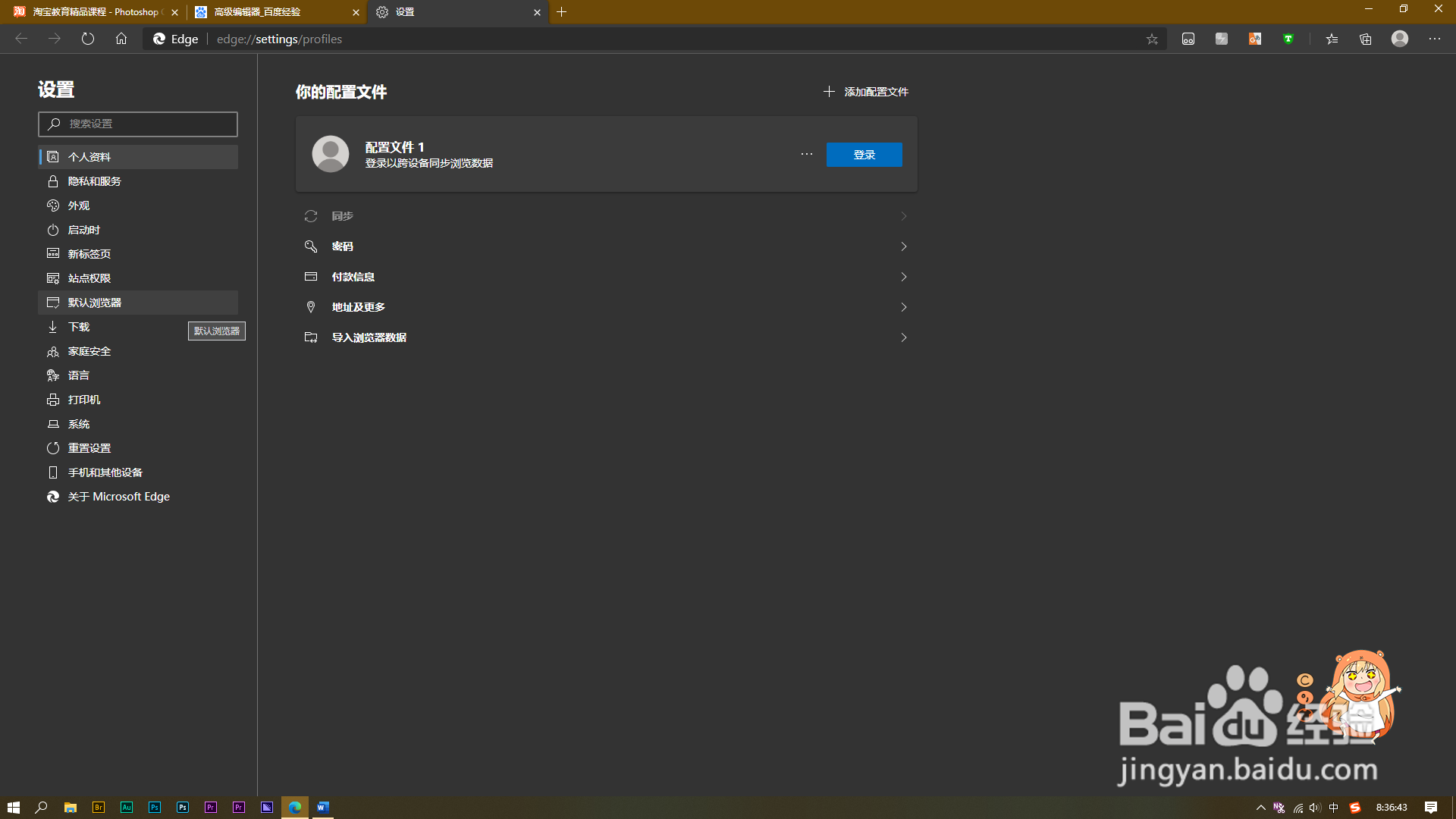Go to the Home page icon
This screenshot has height=819, width=1456.
click(x=121, y=39)
